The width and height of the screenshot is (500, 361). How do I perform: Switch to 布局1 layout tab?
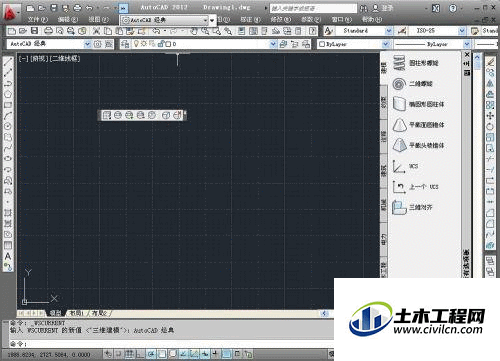76,313
